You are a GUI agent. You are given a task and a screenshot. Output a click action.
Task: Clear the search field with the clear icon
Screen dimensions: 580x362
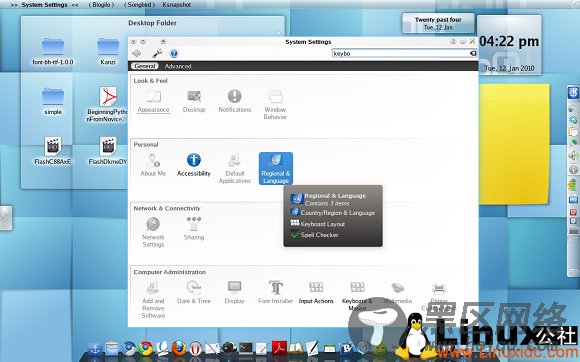pos(473,54)
